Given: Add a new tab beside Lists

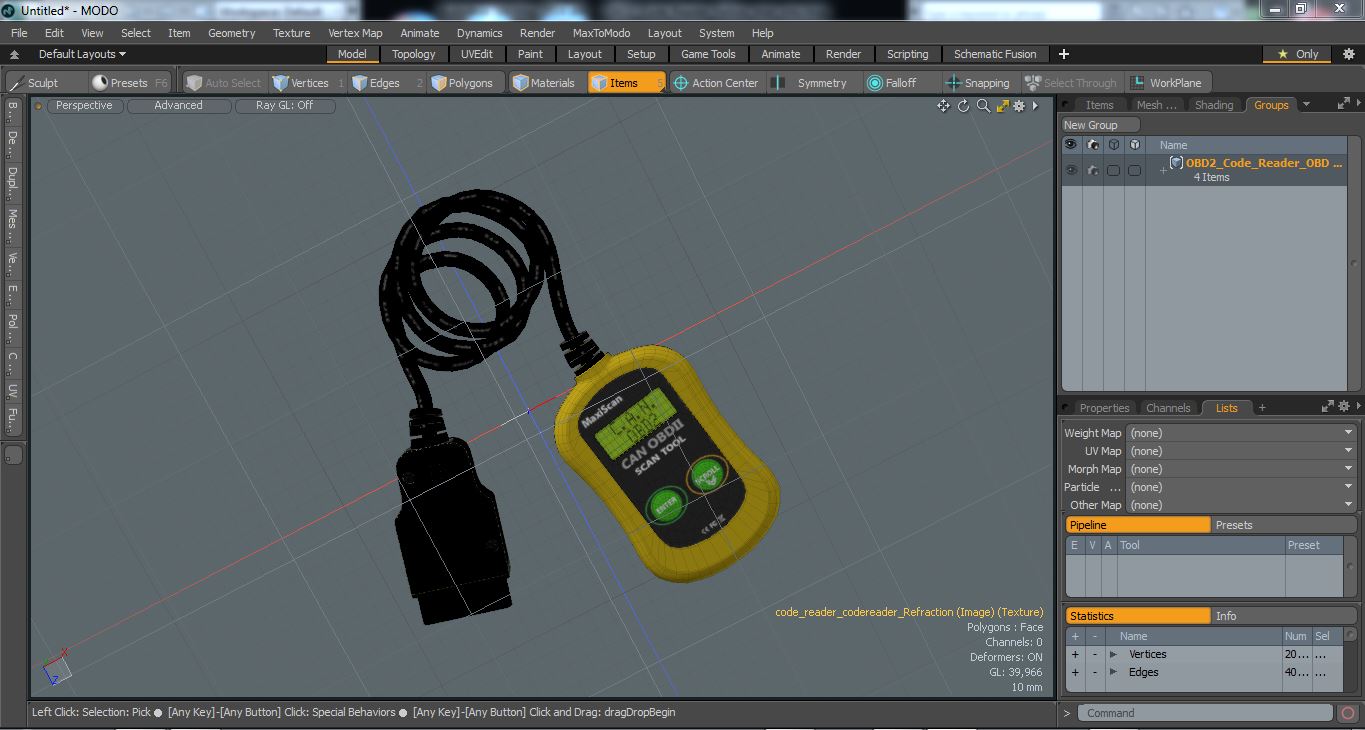Looking at the screenshot, I should point(1262,408).
